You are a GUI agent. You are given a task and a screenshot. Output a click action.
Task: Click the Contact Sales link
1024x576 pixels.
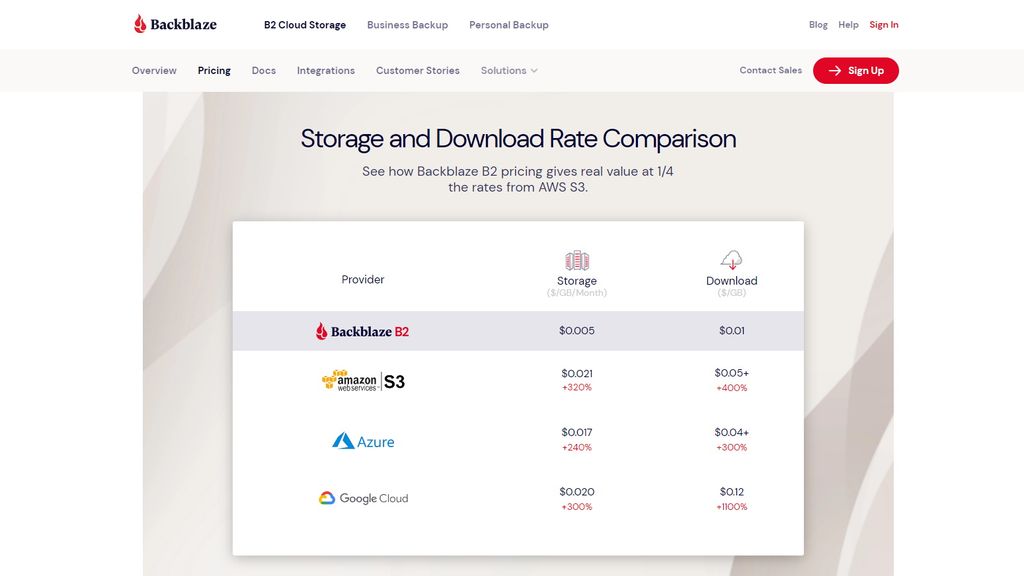click(770, 71)
